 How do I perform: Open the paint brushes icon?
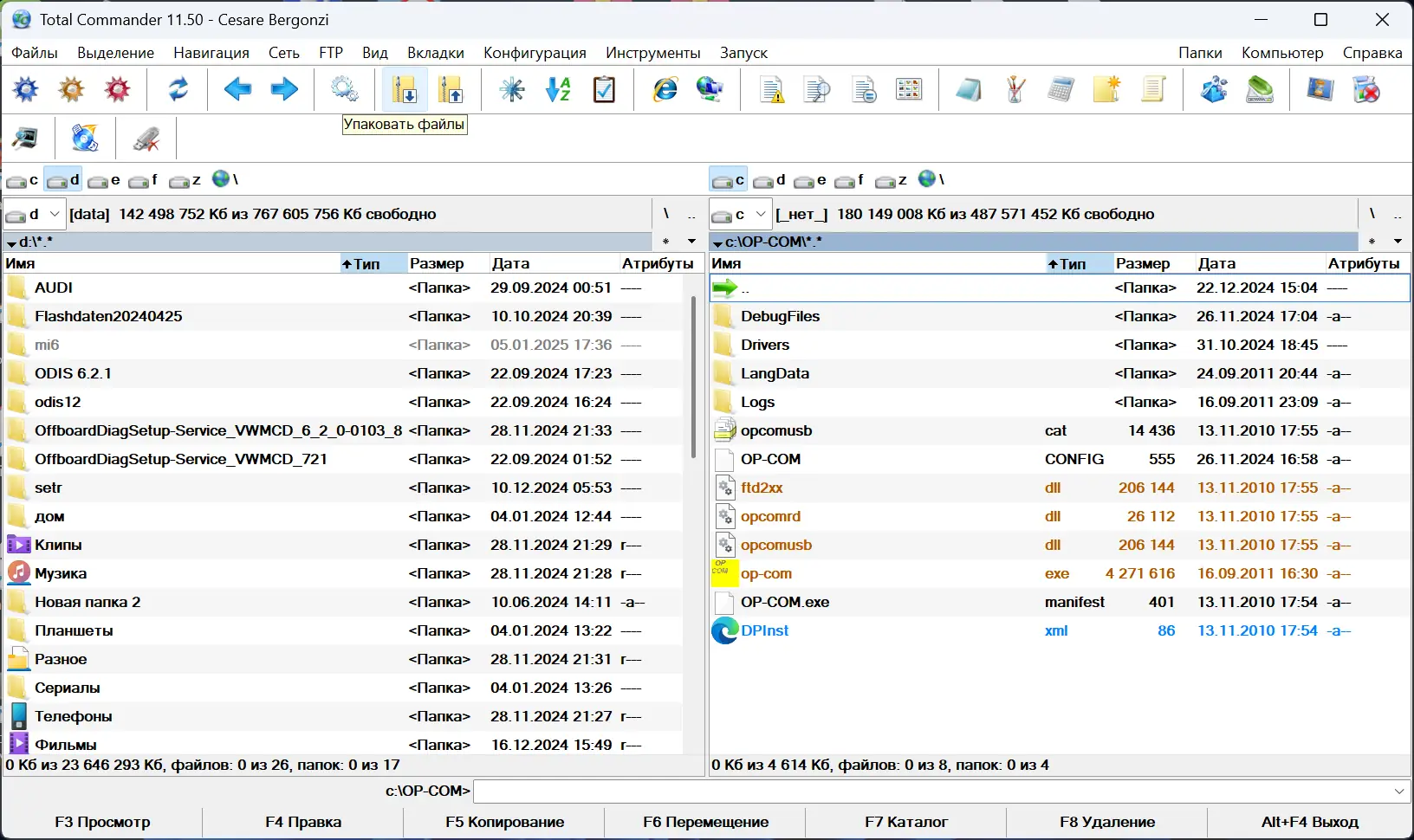click(1015, 89)
